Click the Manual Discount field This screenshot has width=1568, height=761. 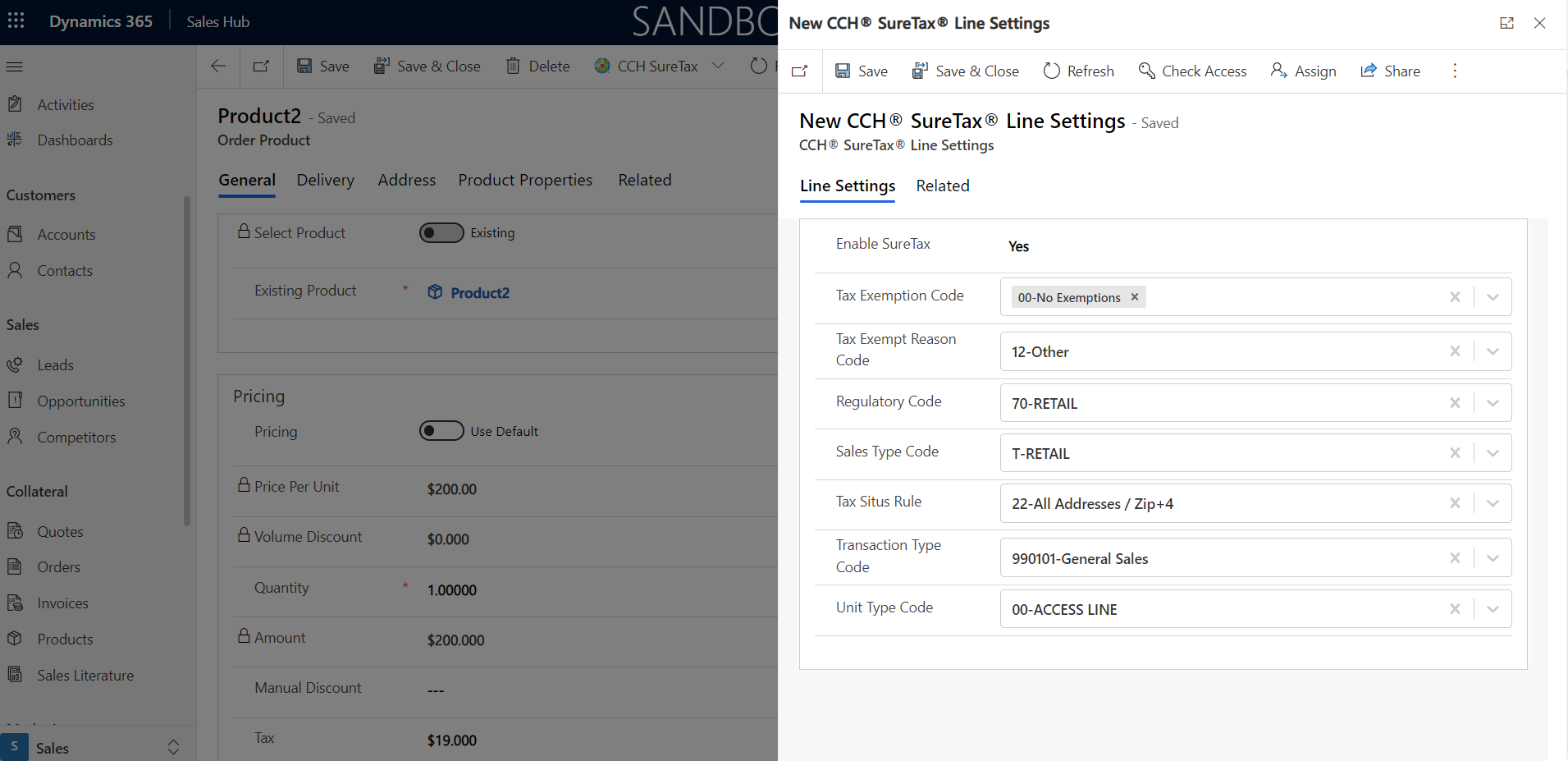(x=436, y=690)
